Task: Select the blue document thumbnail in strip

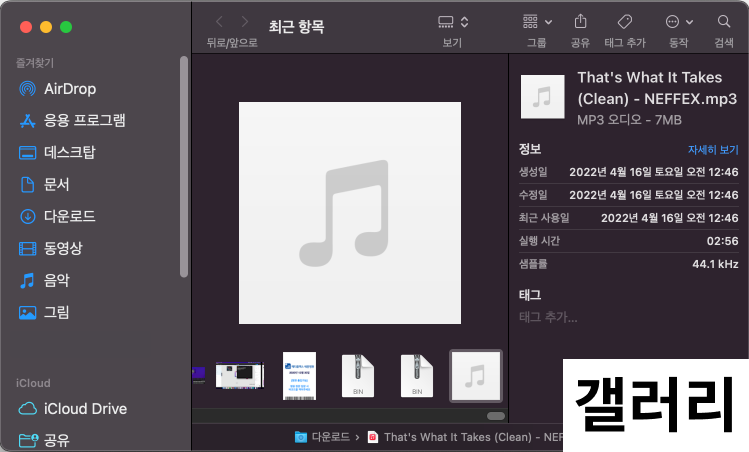Action: pyautogui.click(x=300, y=376)
